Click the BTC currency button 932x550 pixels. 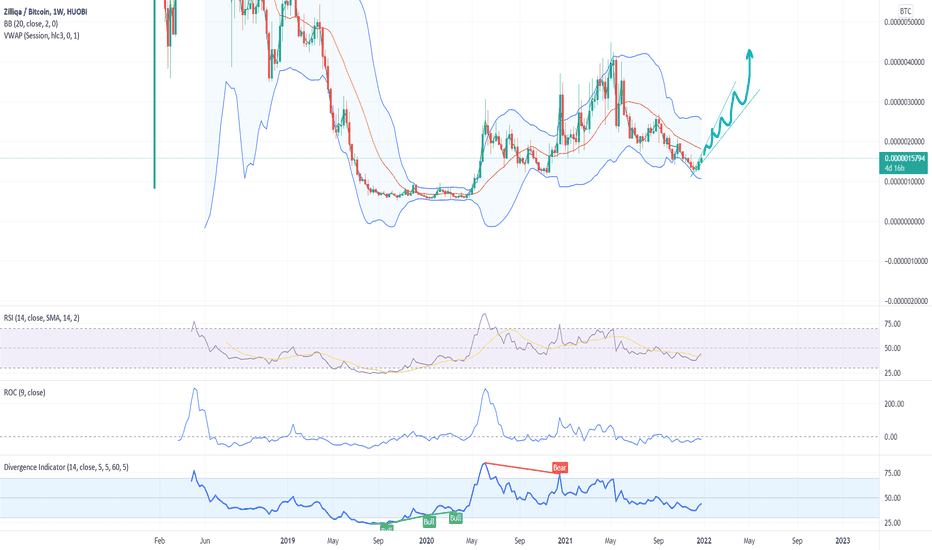(x=905, y=11)
